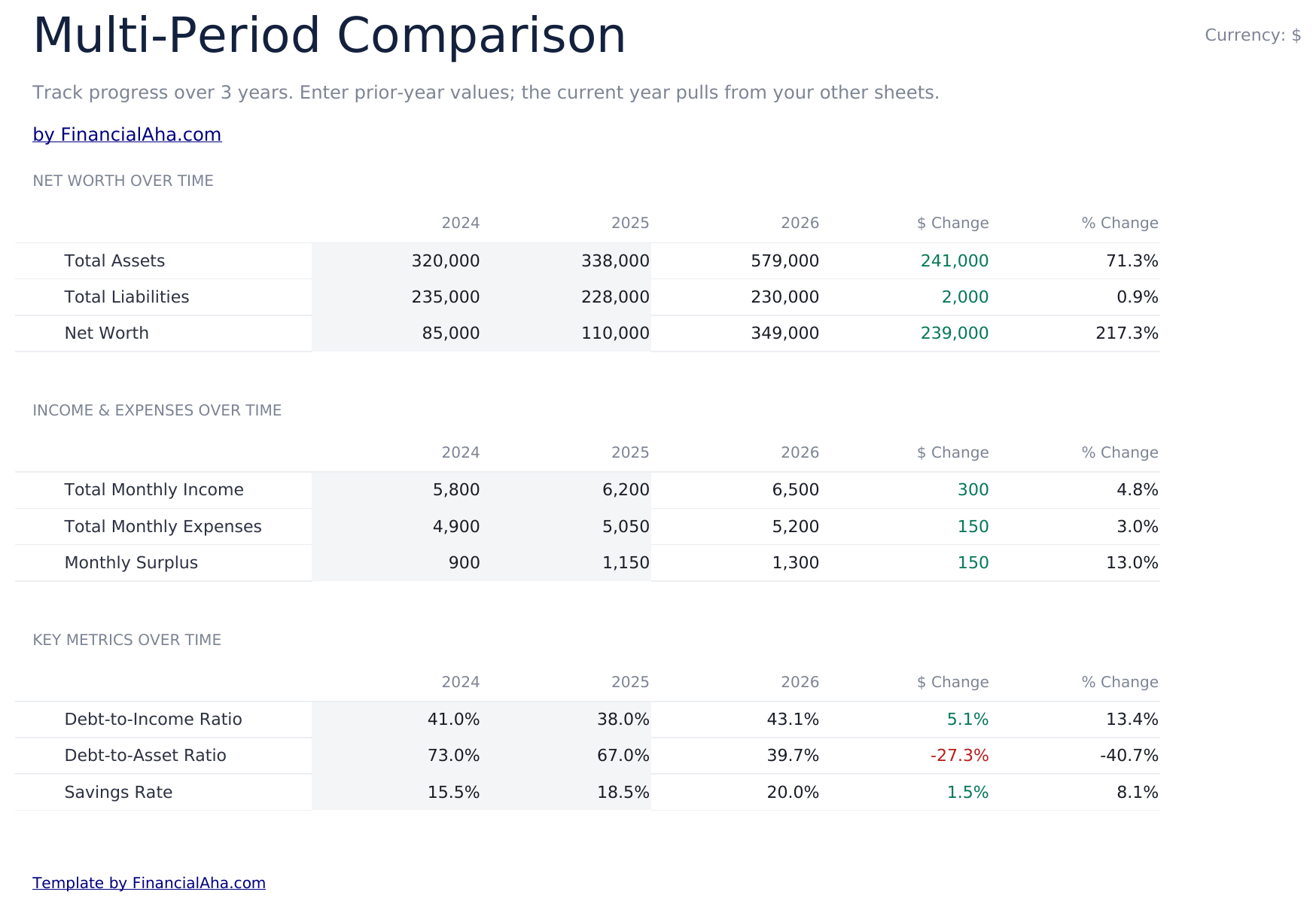Select the 2025 Savings Rate cell 18.5%

pyautogui.click(x=623, y=793)
